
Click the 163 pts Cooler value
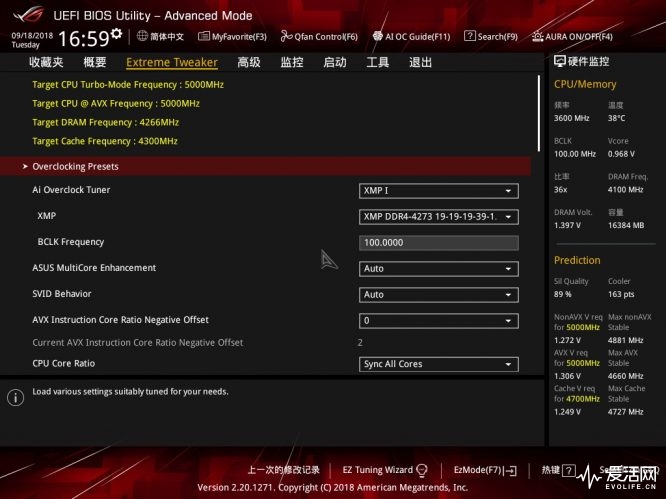coord(621,294)
